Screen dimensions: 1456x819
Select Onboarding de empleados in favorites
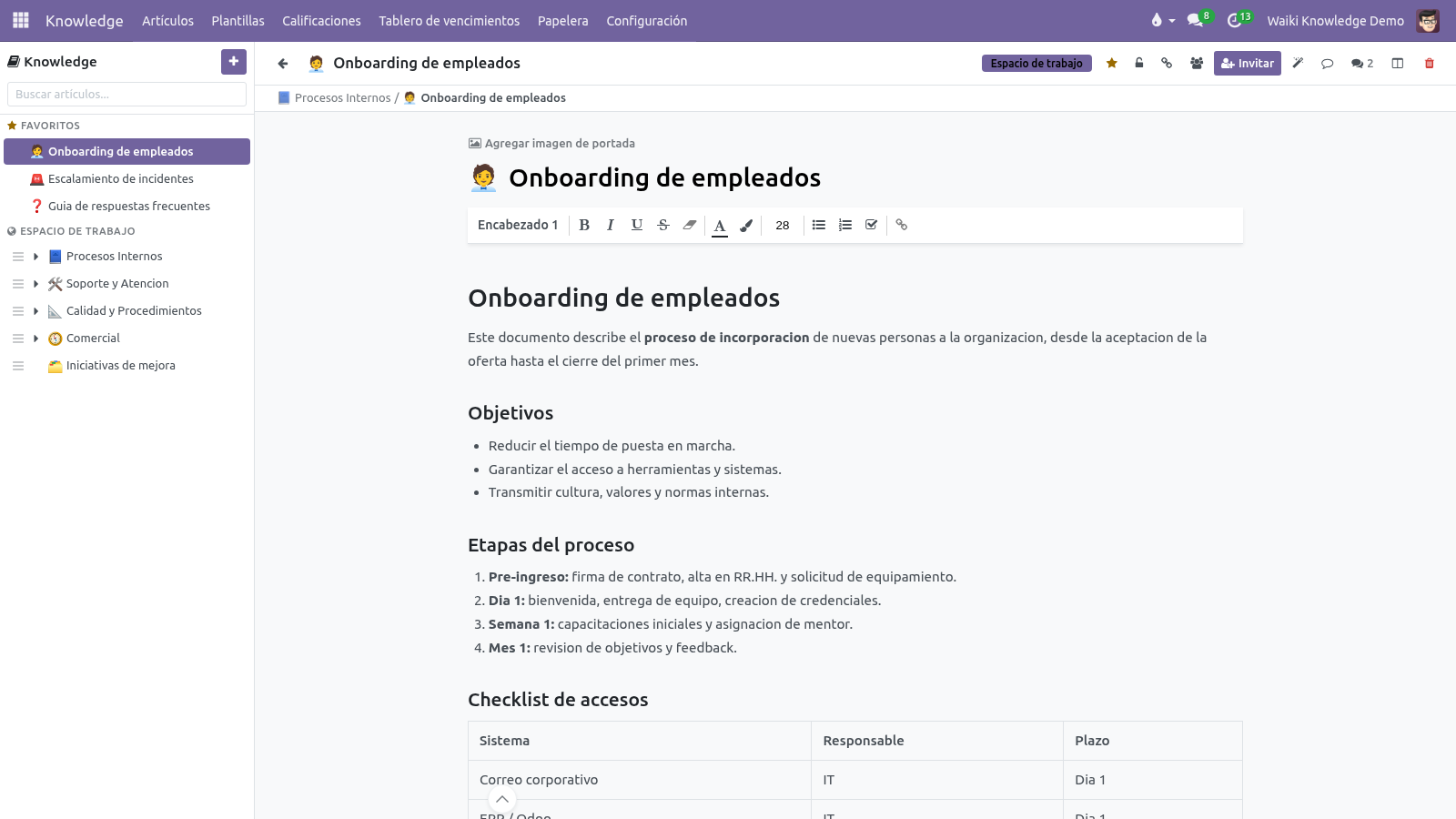[x=126, y=152]
